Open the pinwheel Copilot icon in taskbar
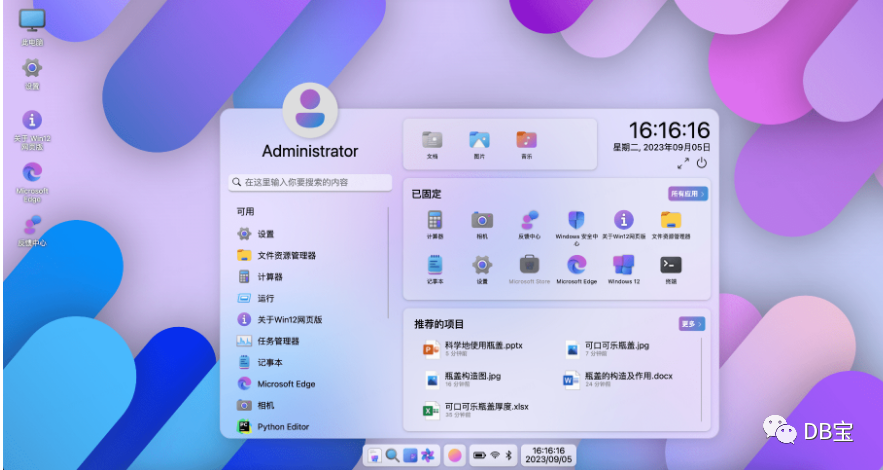Image resolution: width=883 pixels, height=470 pixels. coord(427,455)
